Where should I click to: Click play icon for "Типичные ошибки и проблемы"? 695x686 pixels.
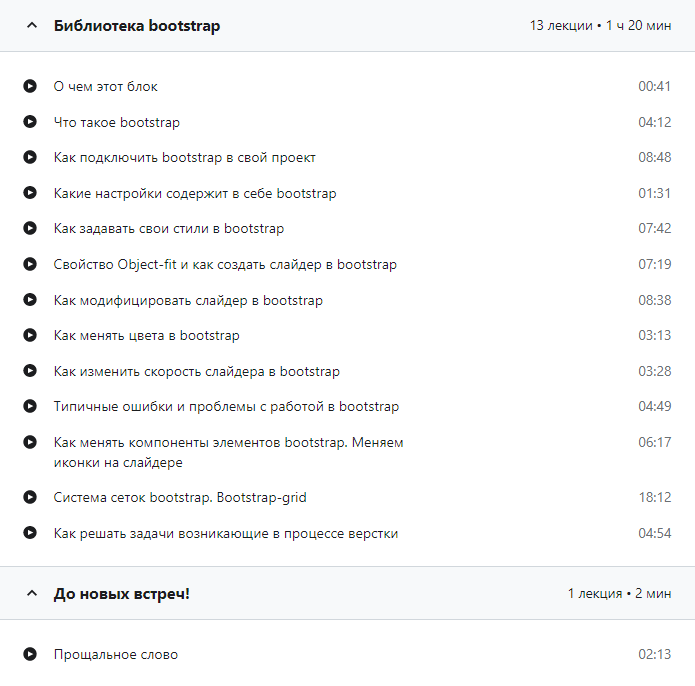(x=30, y=407)
